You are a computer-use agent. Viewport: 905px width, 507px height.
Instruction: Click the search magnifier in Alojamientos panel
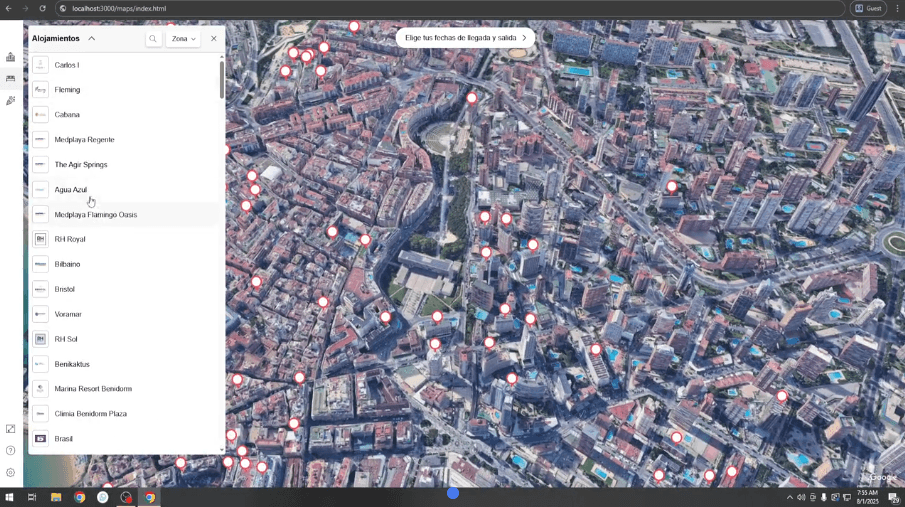153,39
